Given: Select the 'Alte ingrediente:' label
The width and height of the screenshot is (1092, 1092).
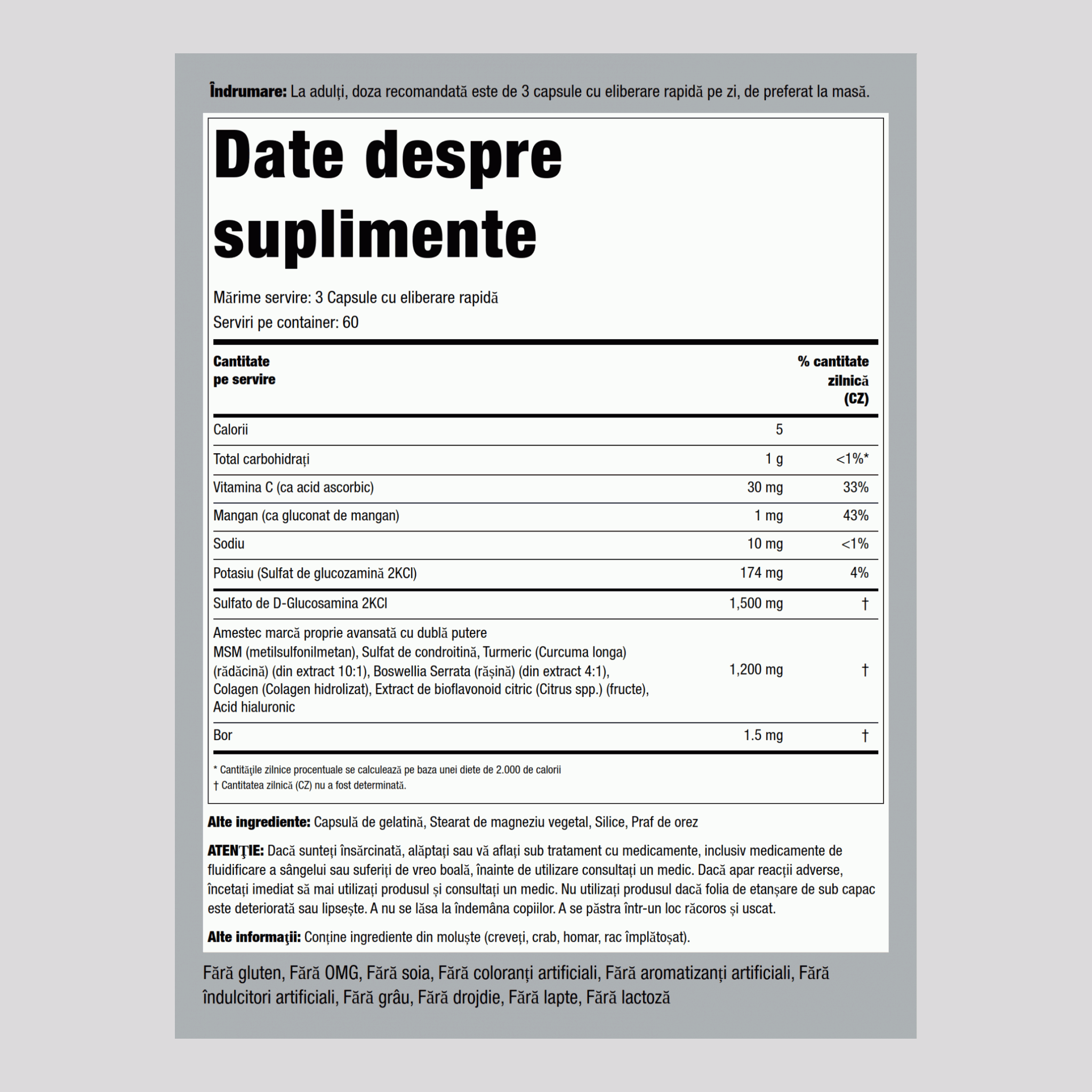Looking at the screenshot, I should (x=259, y=822).
